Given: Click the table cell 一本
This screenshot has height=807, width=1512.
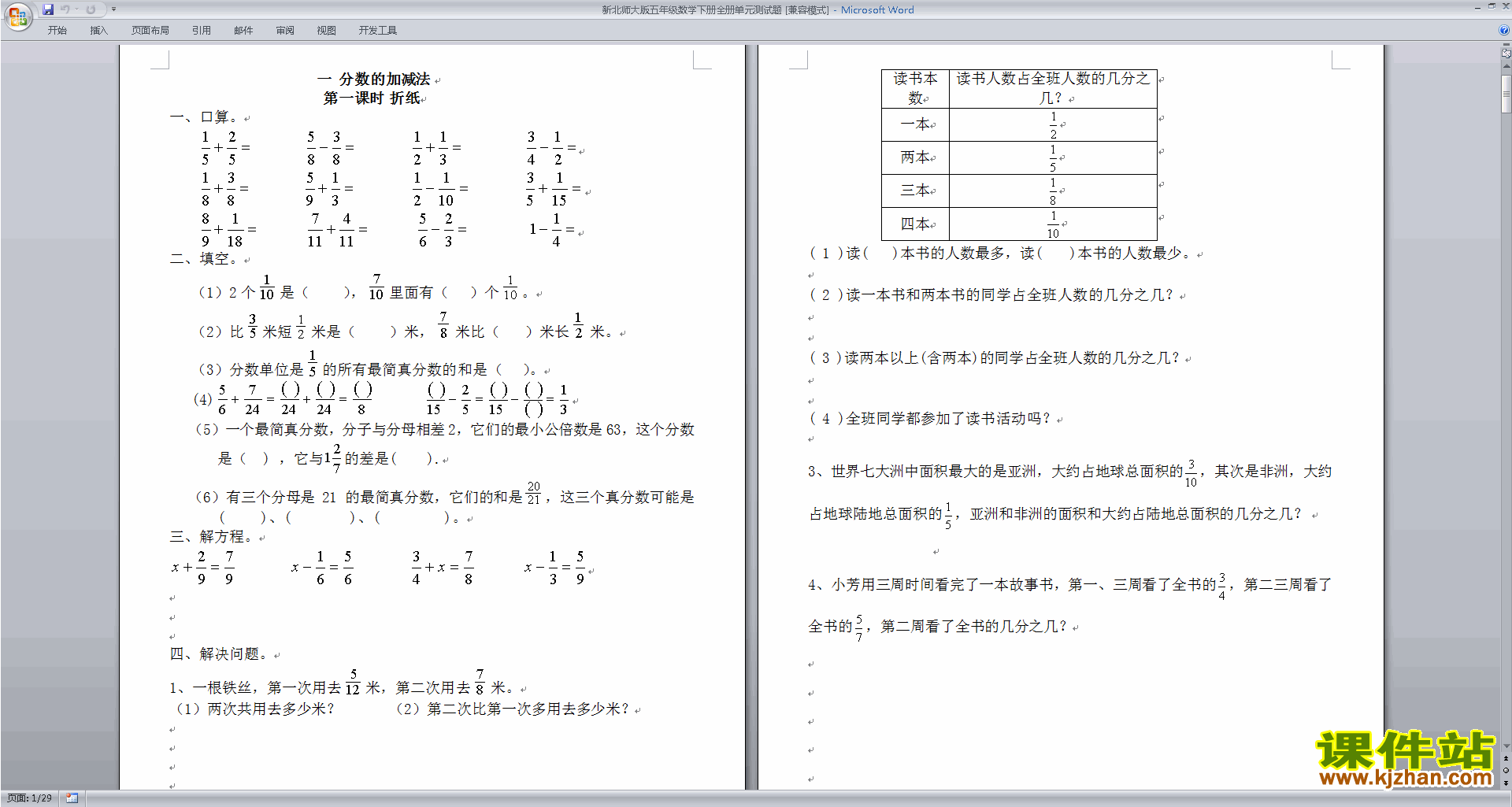Looking at the screenshot, I should pos(915,124).
